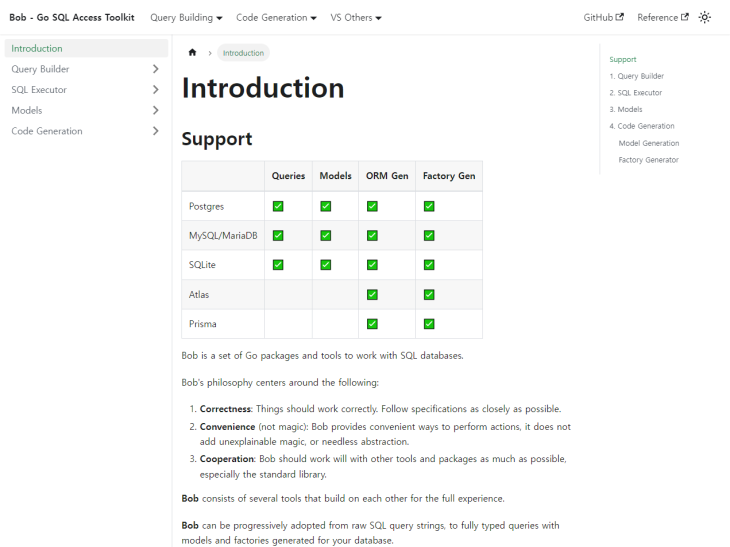The width and height of the screenshot is (730, 547).
Task: Click the home icon in breadcrumbs
Action: point(192,53)
